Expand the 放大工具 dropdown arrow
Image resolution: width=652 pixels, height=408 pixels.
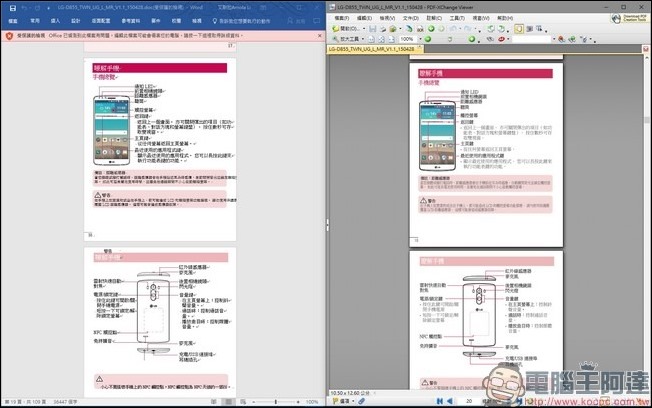point(363,39)
